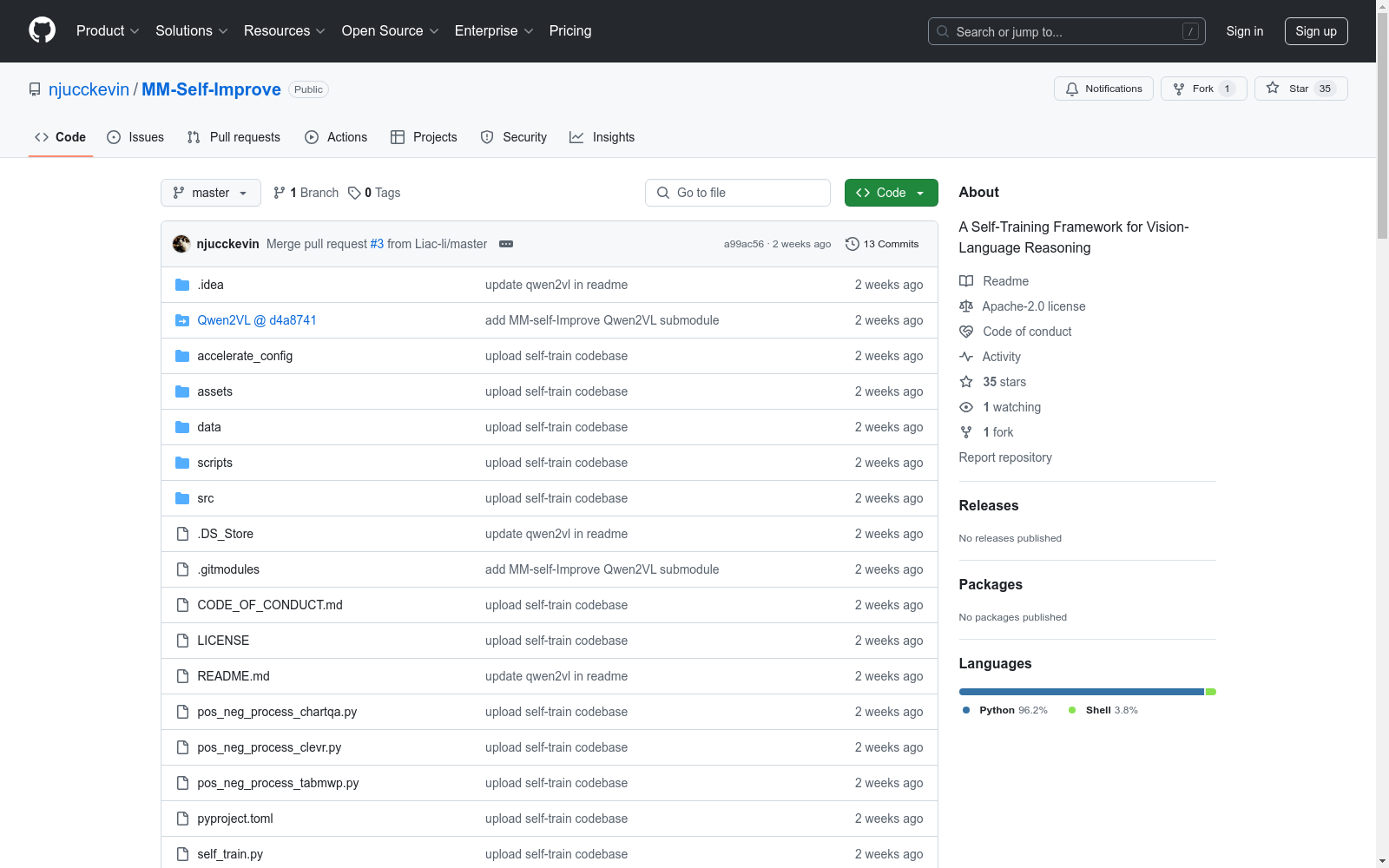Screen dimensions: 1389x868
Task: Open the MM-Self-Improve repository link
Action: tap(211, 89)
